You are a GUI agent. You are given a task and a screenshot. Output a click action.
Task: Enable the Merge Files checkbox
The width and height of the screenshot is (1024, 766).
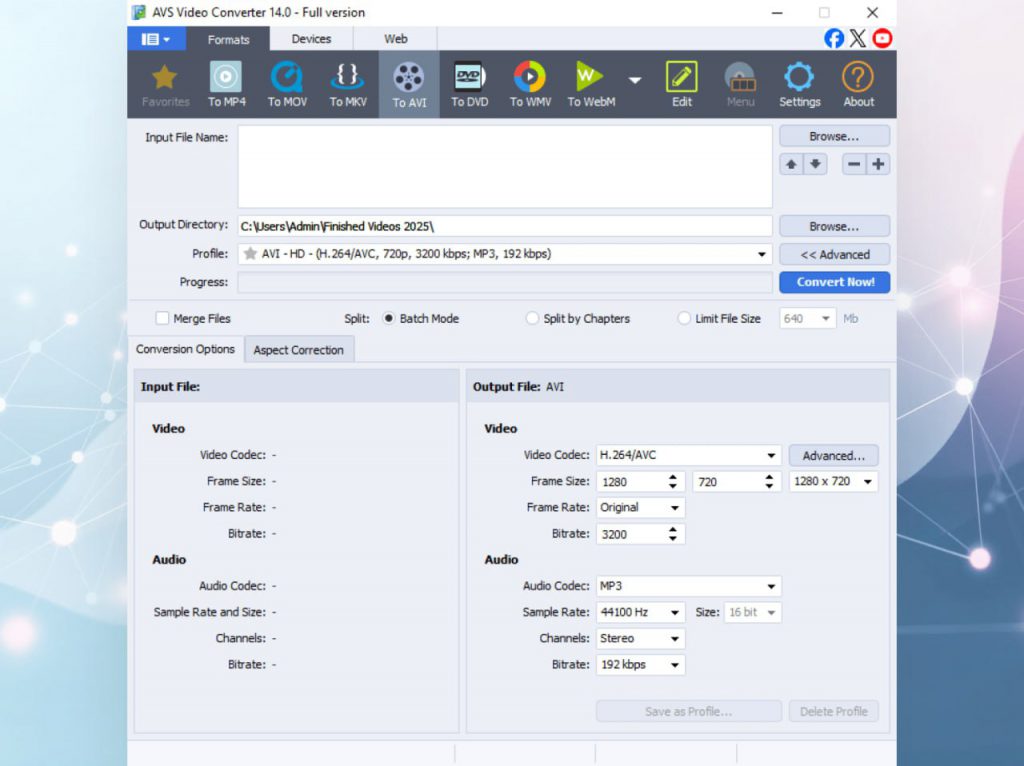tap(162, 319)
